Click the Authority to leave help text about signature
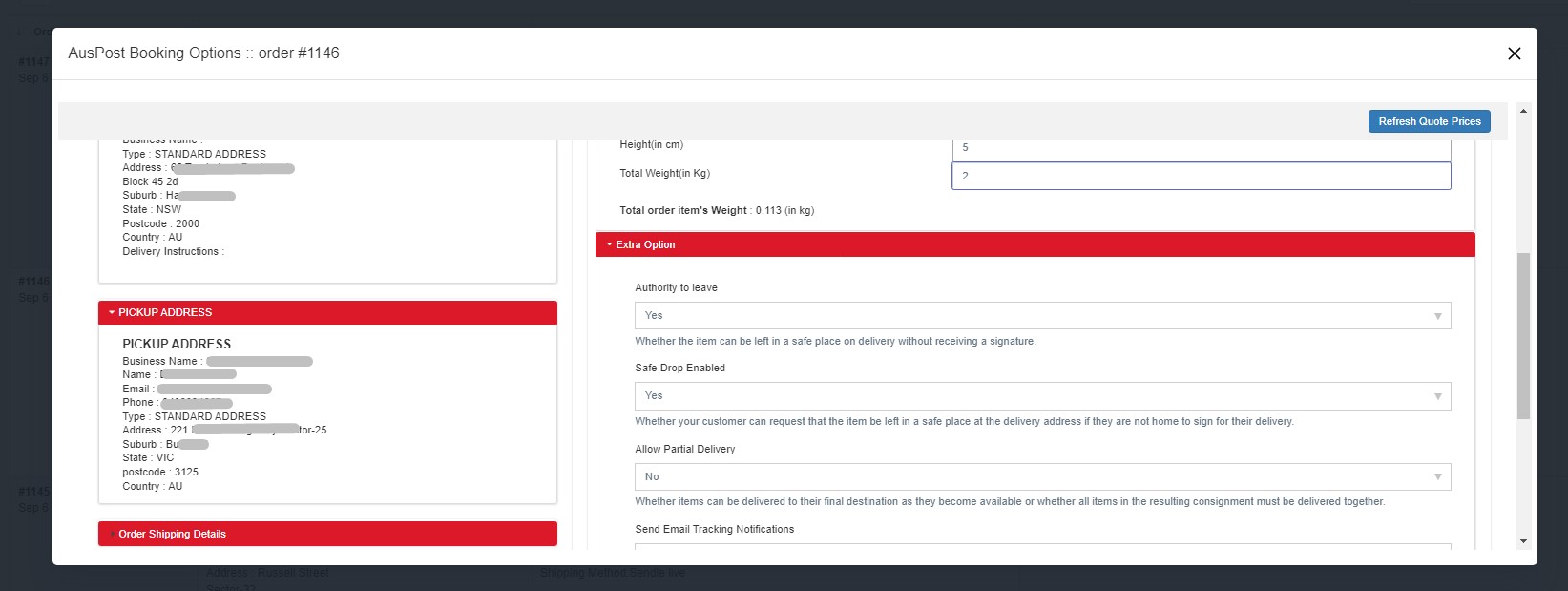Viewport: 1568px width, 591px height. click(836, 341)
